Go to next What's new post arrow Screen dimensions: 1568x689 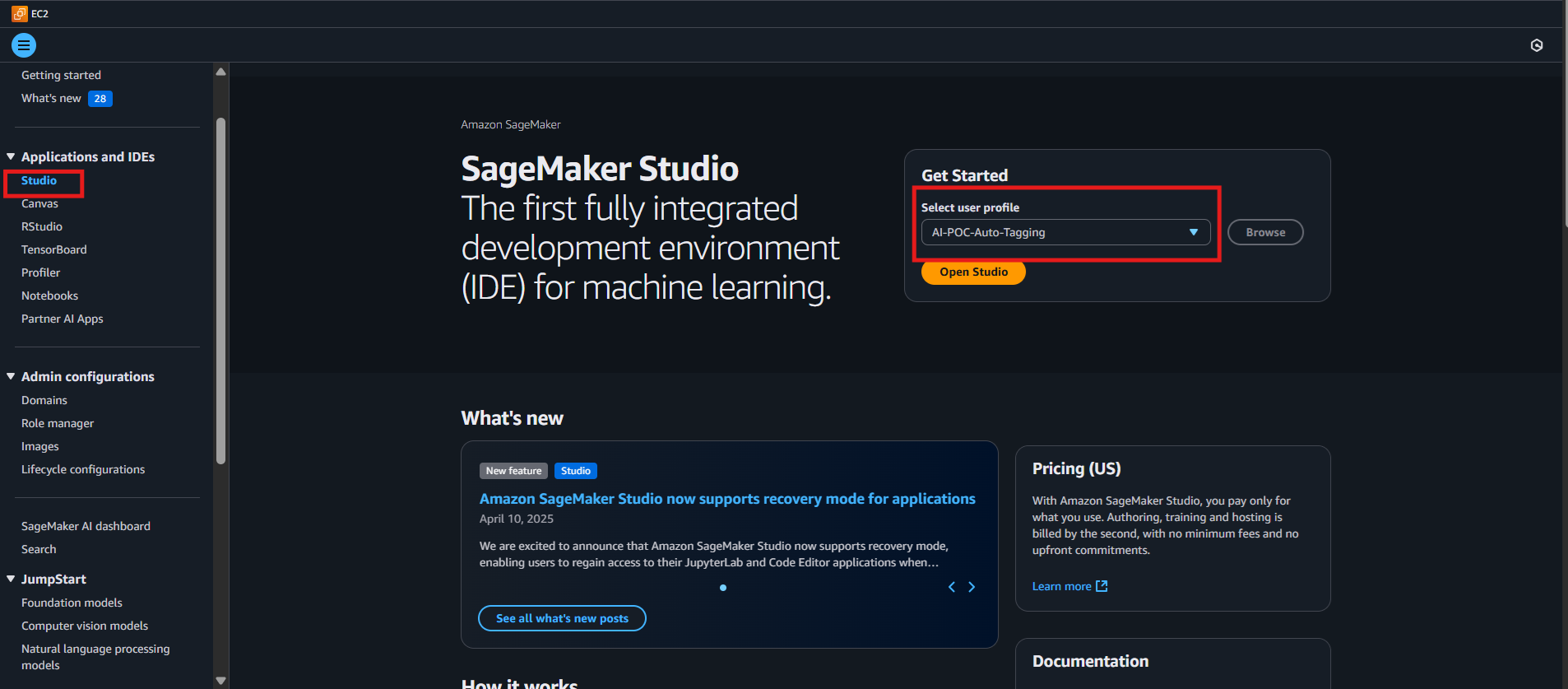972,587
